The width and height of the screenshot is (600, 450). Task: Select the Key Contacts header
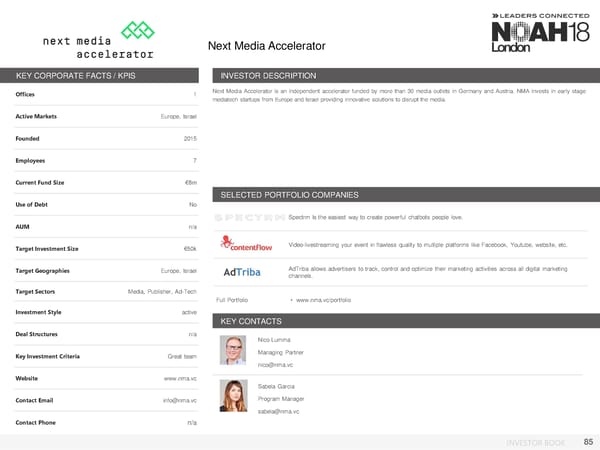coord(251,321)
